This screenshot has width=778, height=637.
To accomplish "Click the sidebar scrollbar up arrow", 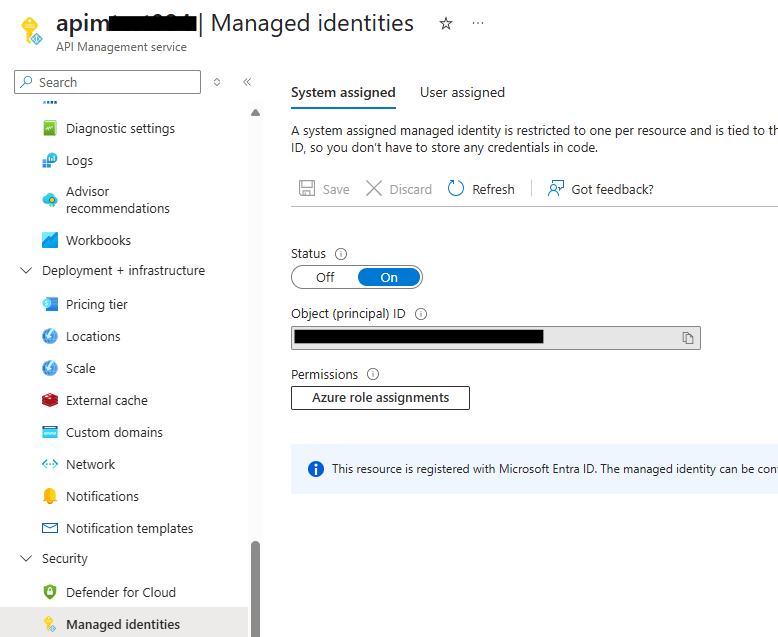I will pyautogui.click(x=255, y=113).
